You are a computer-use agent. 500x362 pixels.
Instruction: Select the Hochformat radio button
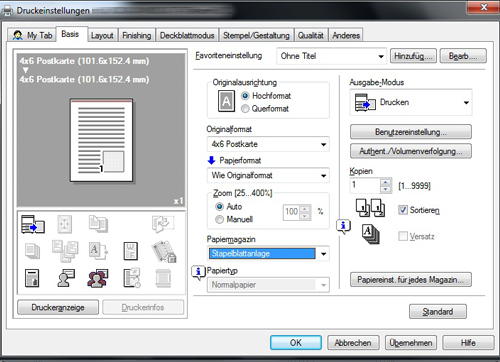coord(245,96)
